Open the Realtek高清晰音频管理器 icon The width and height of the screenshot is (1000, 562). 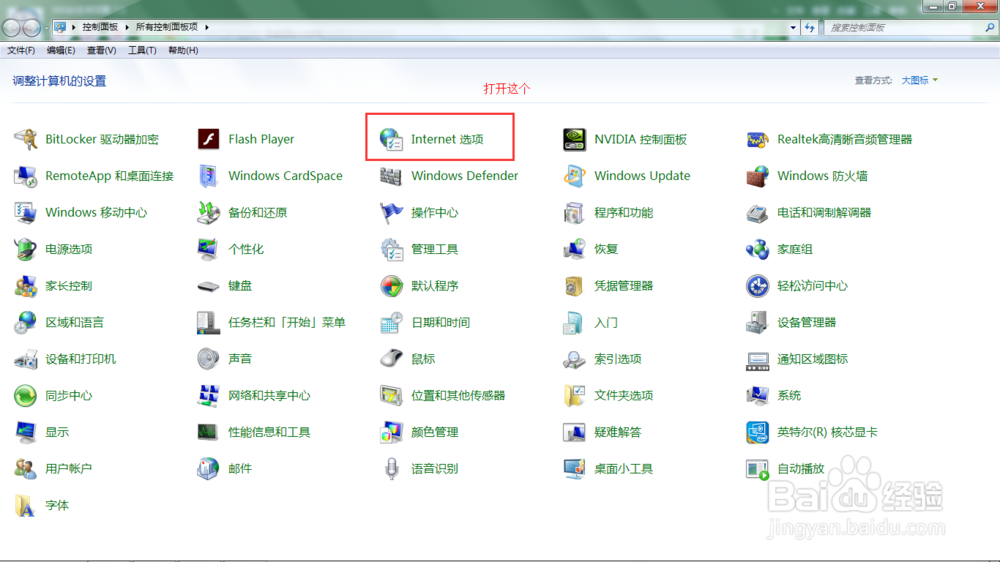757,139
